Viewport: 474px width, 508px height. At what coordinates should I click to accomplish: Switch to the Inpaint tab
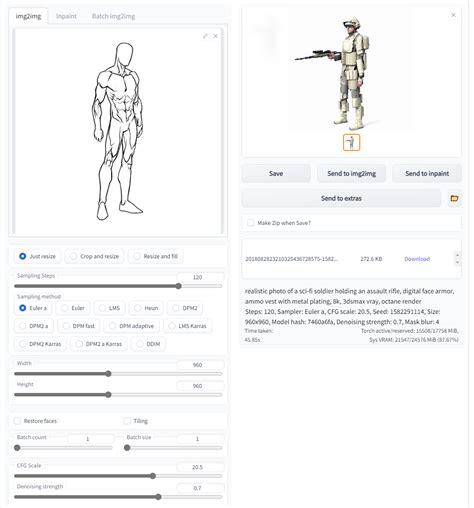pyautogui.click(x=66, y=16)
